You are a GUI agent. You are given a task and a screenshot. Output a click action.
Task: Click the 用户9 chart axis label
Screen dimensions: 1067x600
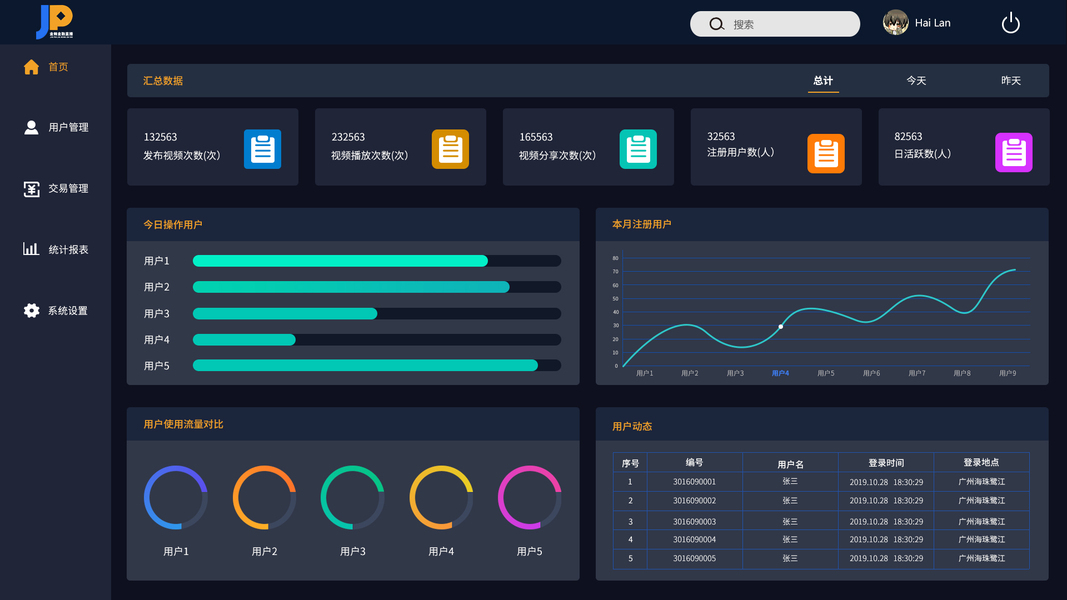(x=1008, y=373)
